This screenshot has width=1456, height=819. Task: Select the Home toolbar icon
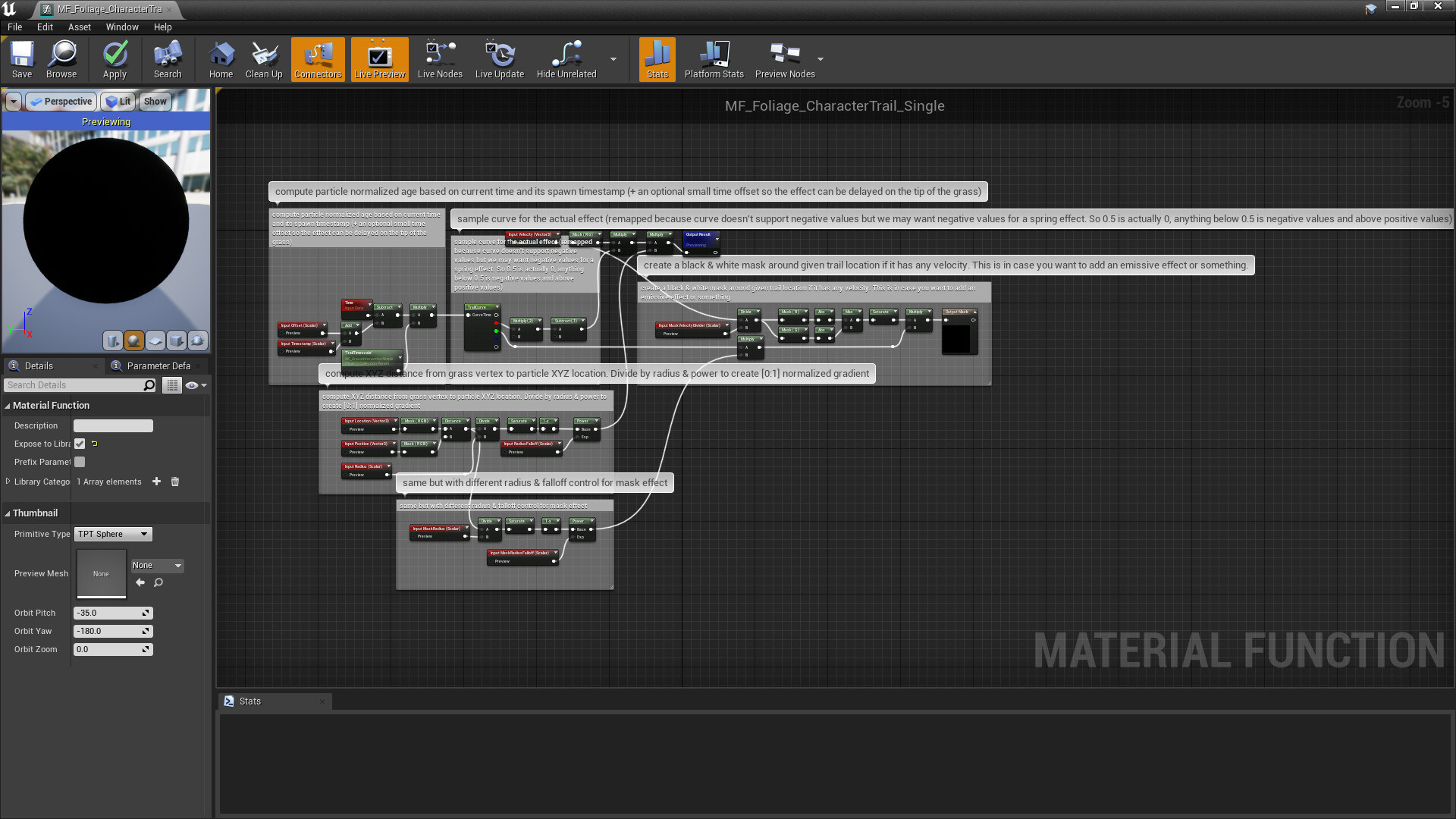click(x=221, y=59)
